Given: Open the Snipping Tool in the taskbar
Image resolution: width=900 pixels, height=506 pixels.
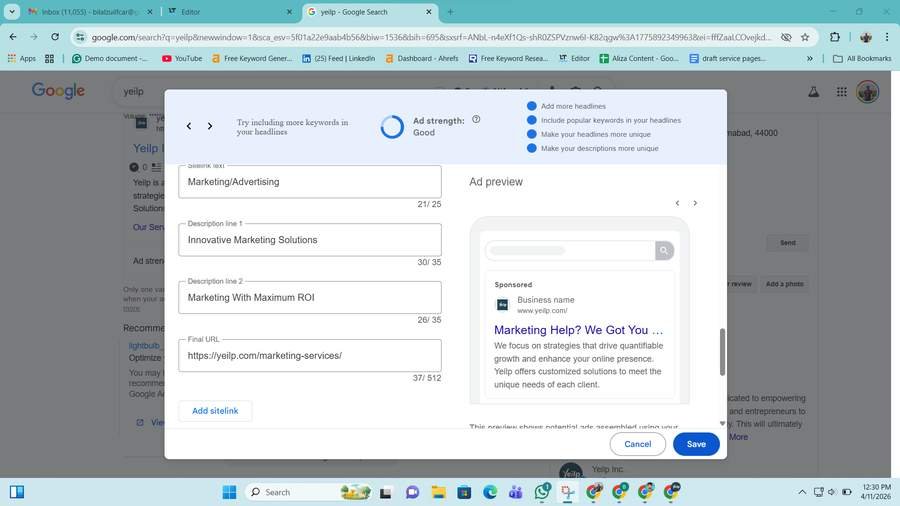Looking at the screenshot, I should 568,492.
